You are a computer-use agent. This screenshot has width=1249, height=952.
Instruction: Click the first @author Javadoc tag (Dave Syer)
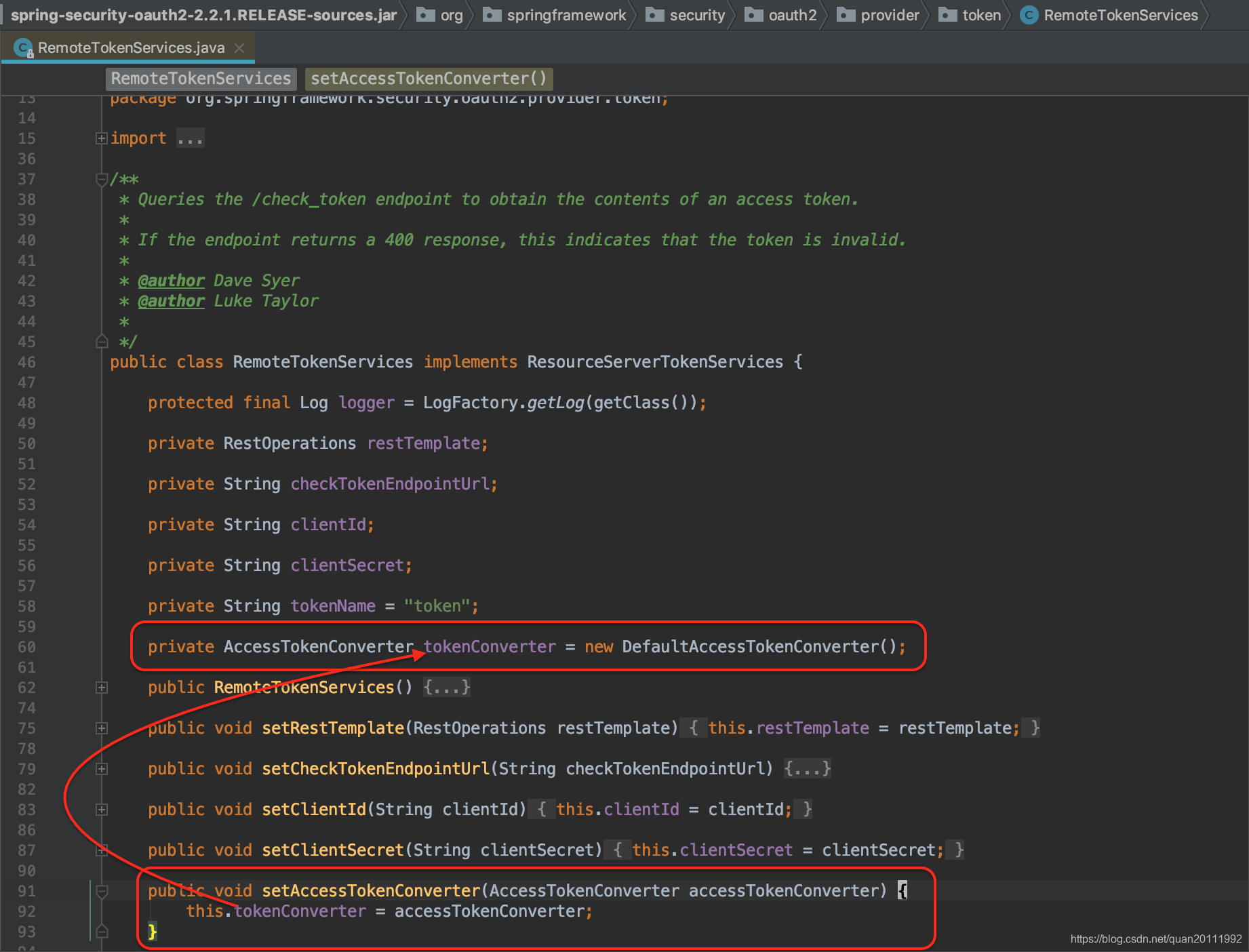click(x=171, y=281)
